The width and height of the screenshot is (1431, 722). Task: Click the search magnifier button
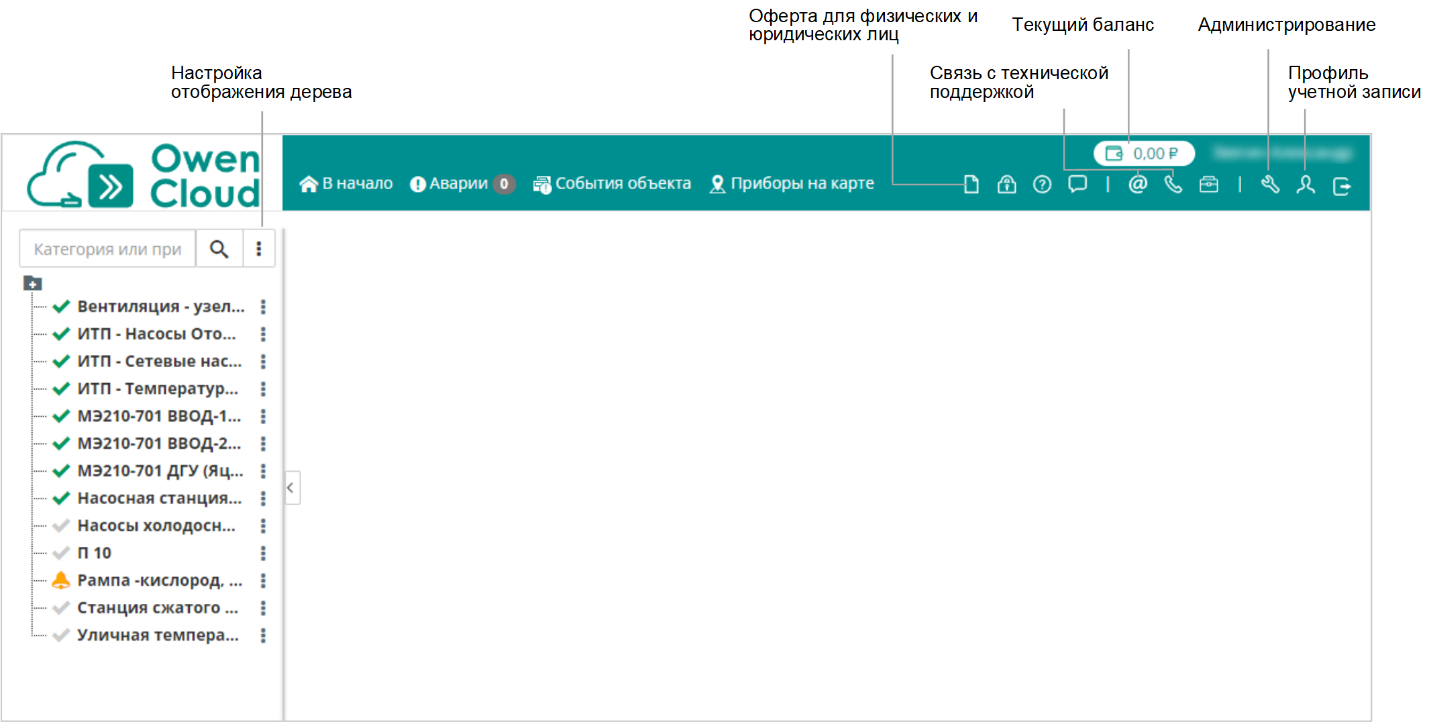219,249
